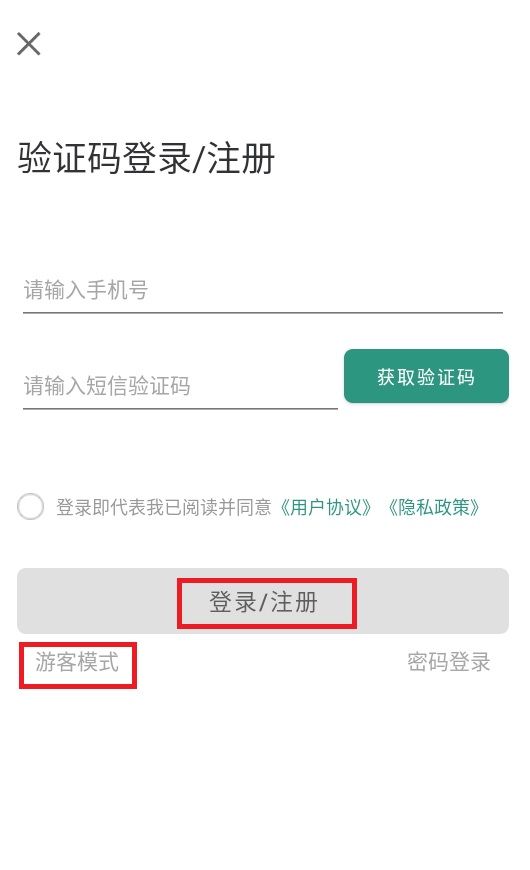View the privacy policy in green text
This screenshot has width=530, height=870.
pyautogui.click(x=433, y=507)
